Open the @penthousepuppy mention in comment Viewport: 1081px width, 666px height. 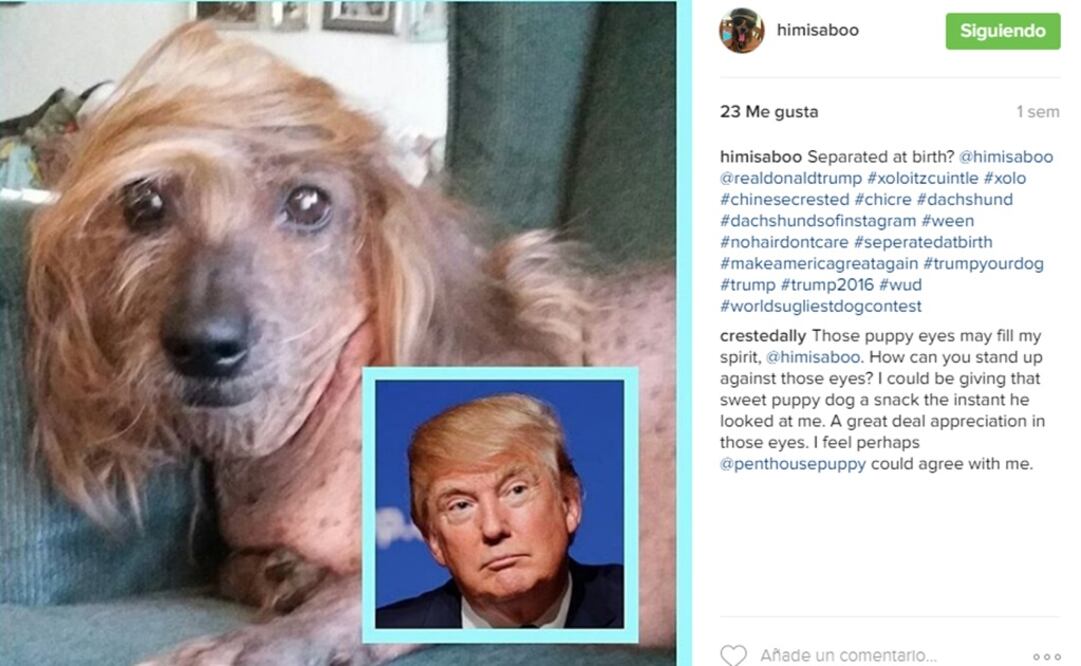(x=793, y=464)
